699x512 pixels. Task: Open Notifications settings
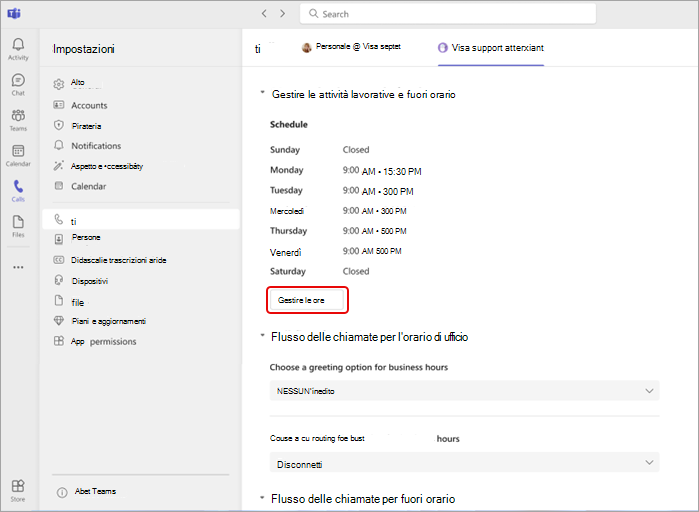click(96, 146)
